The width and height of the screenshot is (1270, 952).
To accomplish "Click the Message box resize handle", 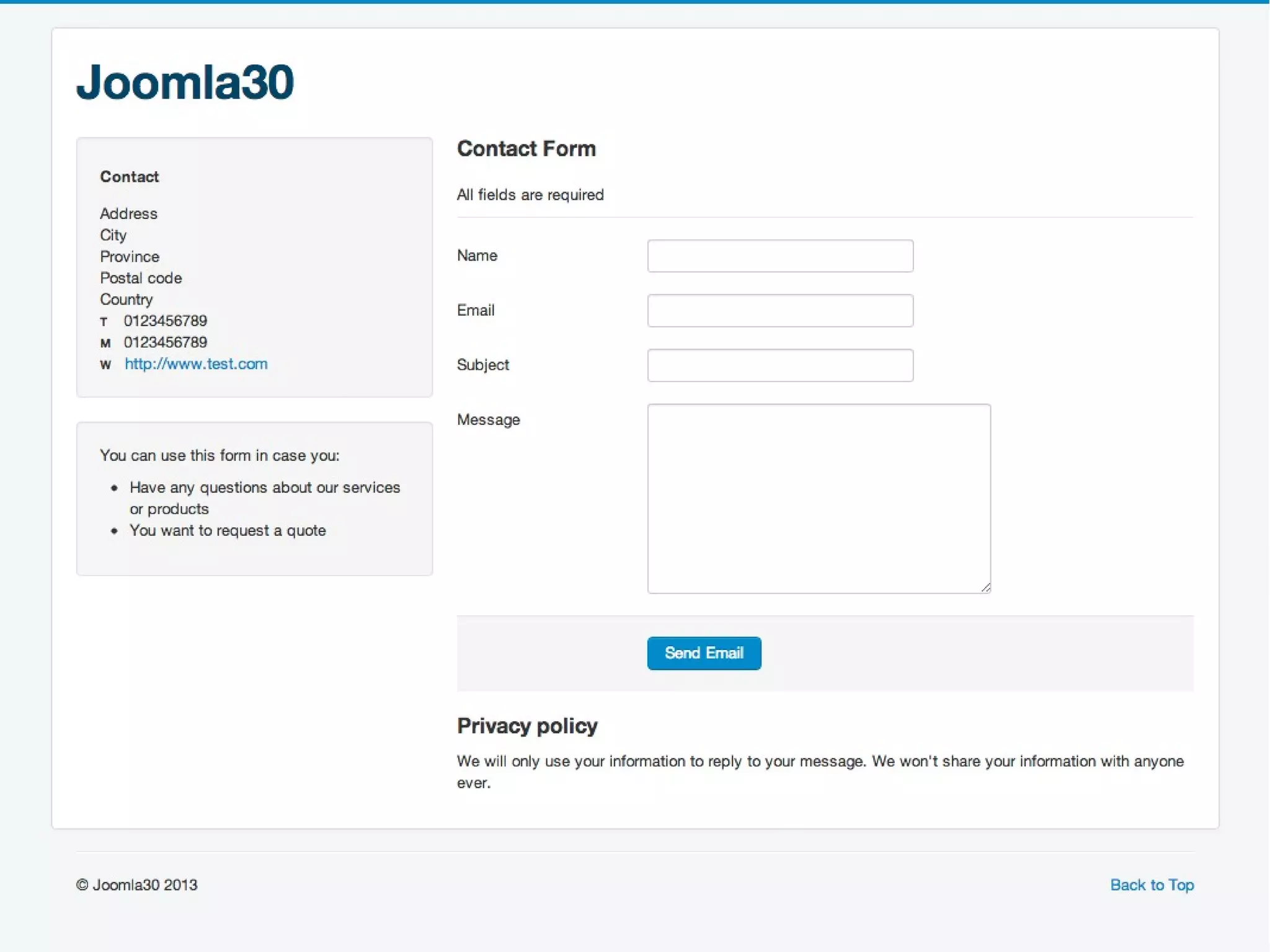I will [985, 587].
